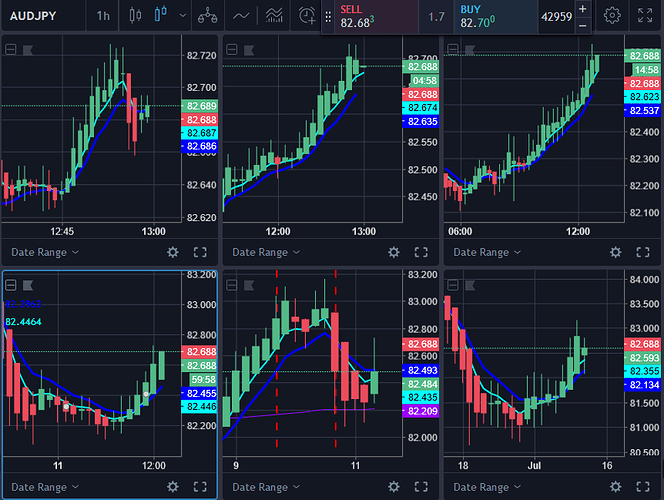Open the bar style candlestick icon
Image resolution: width=664 pixels, height=500 pixels.
pyautogui.click(x=136, y=15)
